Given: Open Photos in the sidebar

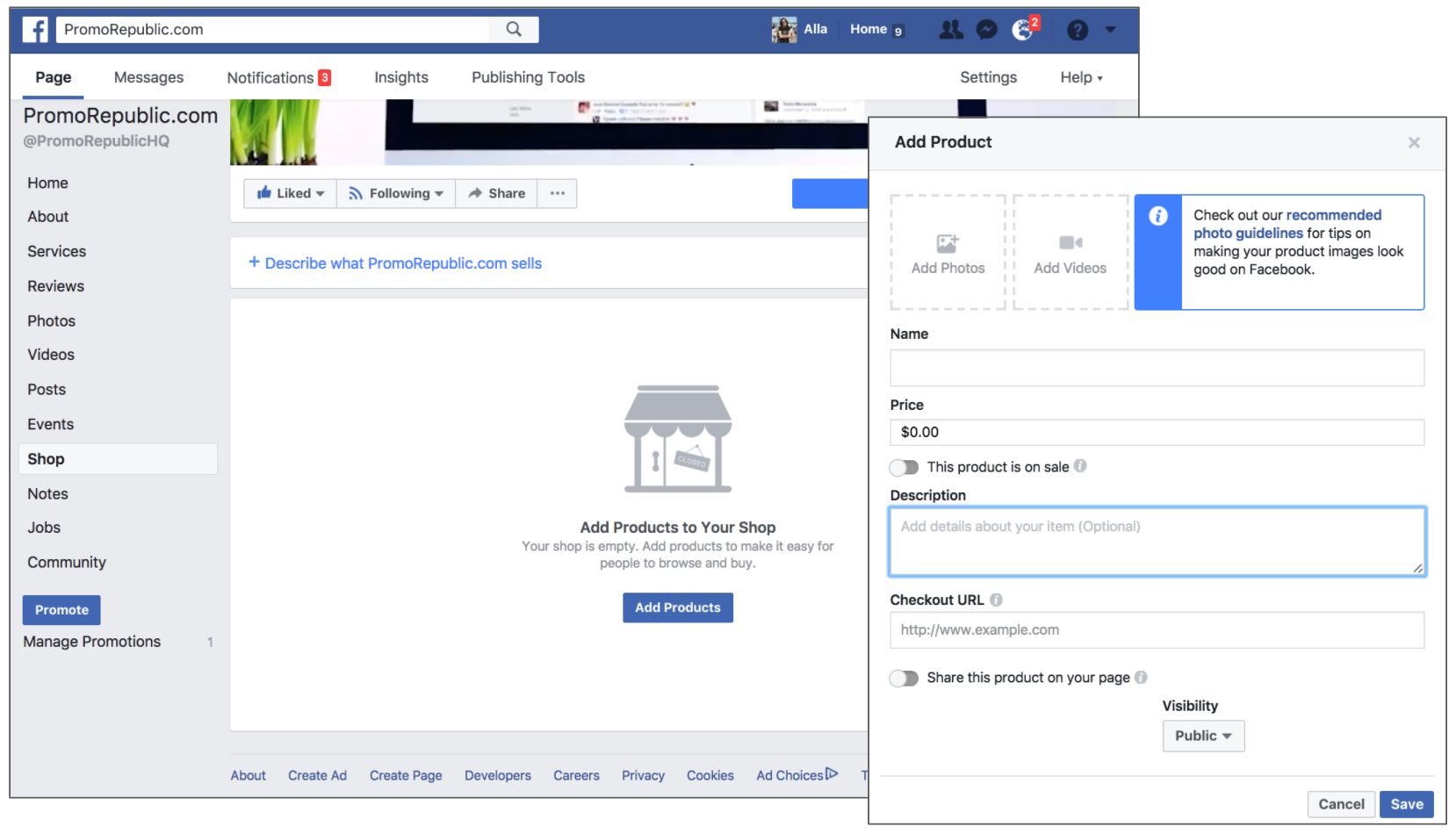Looking at the screenshot, I should point(51,320).
